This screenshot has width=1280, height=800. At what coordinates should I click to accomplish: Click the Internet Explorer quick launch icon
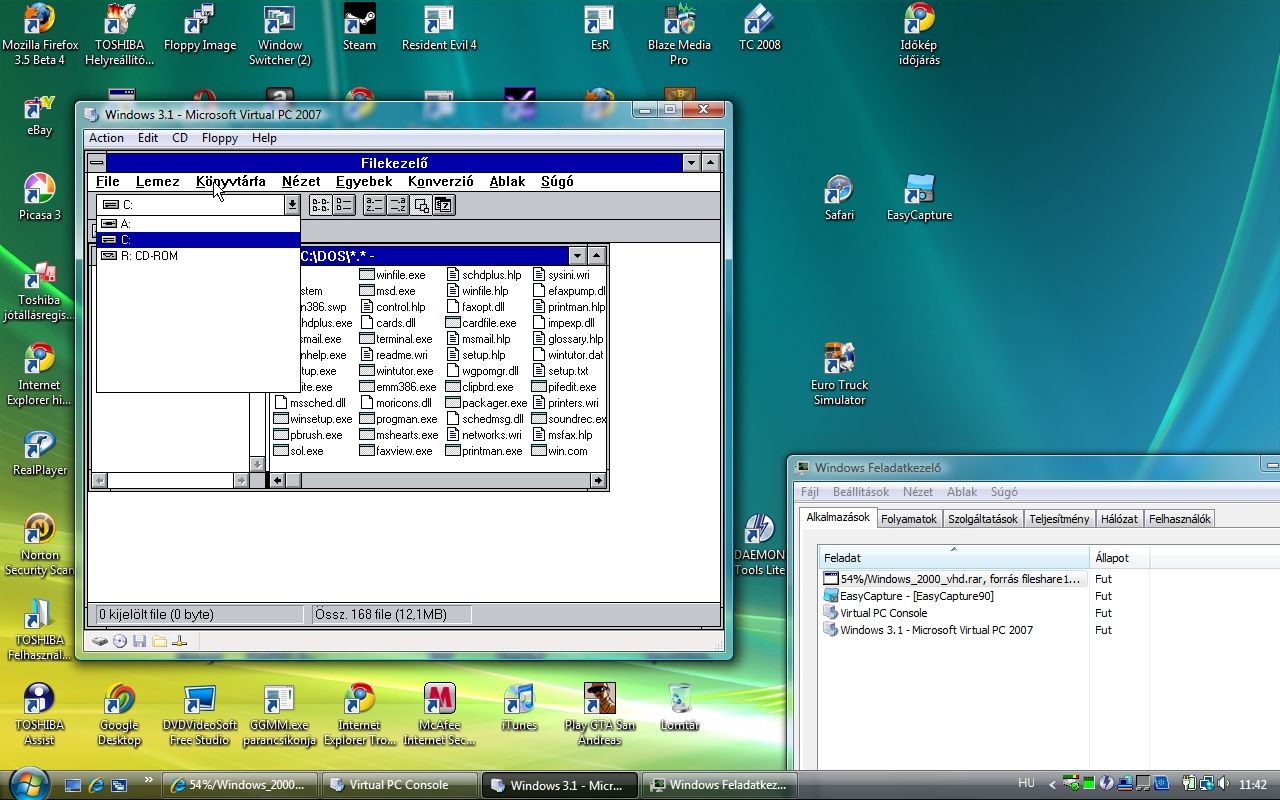coord(96,785)
